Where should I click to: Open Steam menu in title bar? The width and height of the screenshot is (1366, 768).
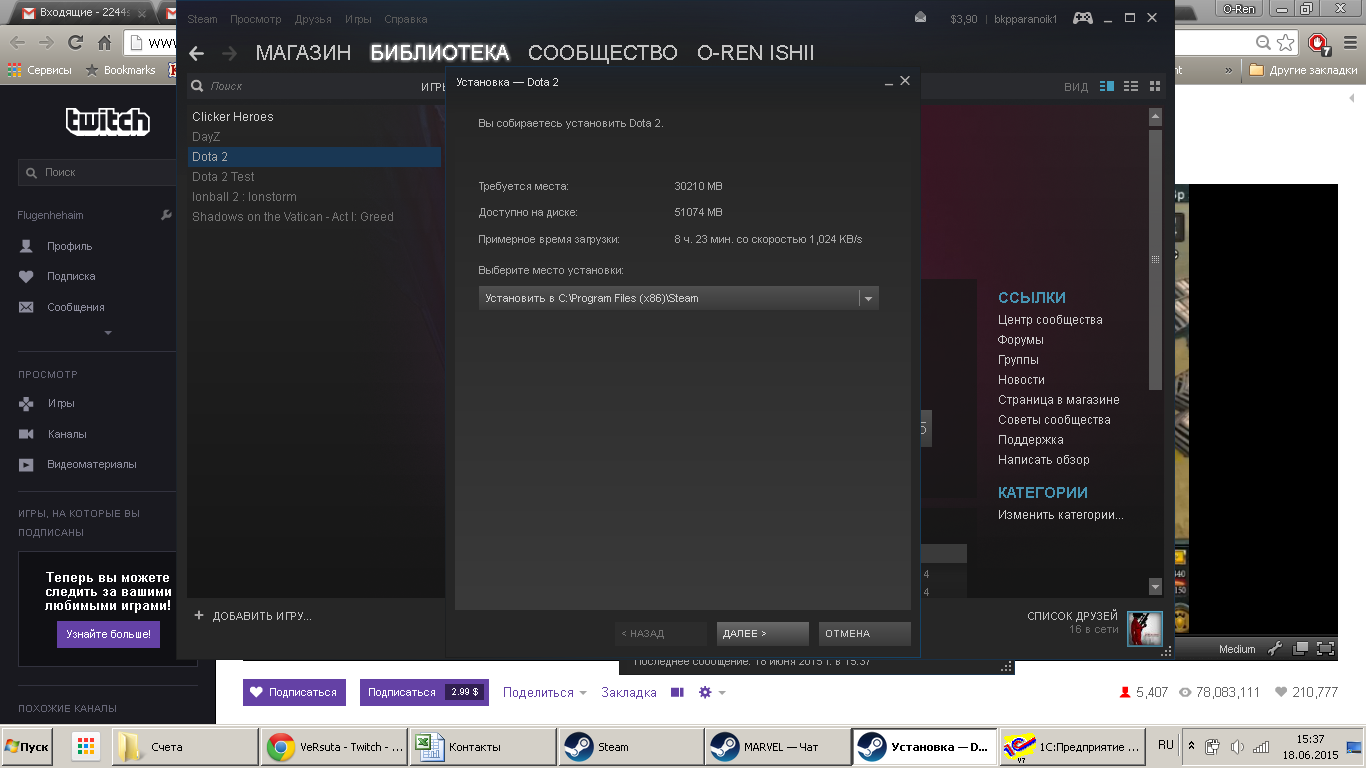202,19
